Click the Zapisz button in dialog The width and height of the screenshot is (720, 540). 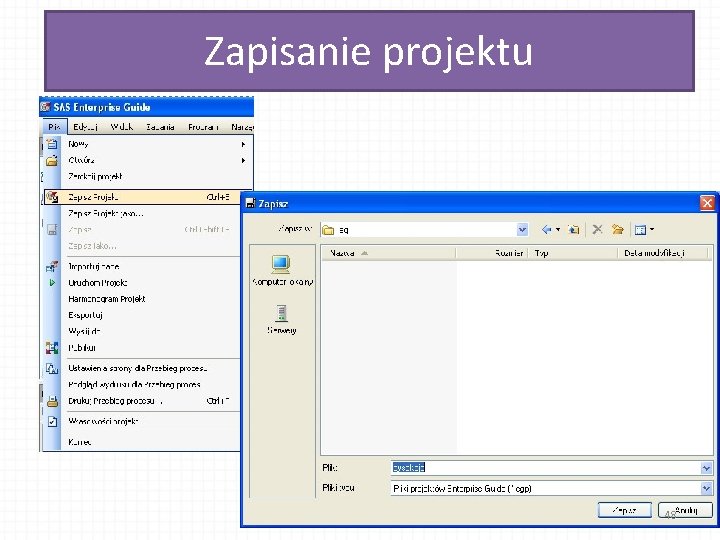click(x=624, y=510)
